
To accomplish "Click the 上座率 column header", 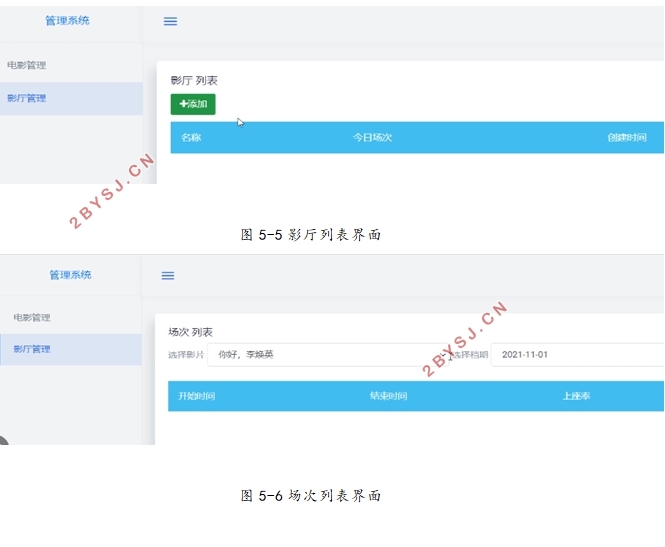I will (576, 396).
